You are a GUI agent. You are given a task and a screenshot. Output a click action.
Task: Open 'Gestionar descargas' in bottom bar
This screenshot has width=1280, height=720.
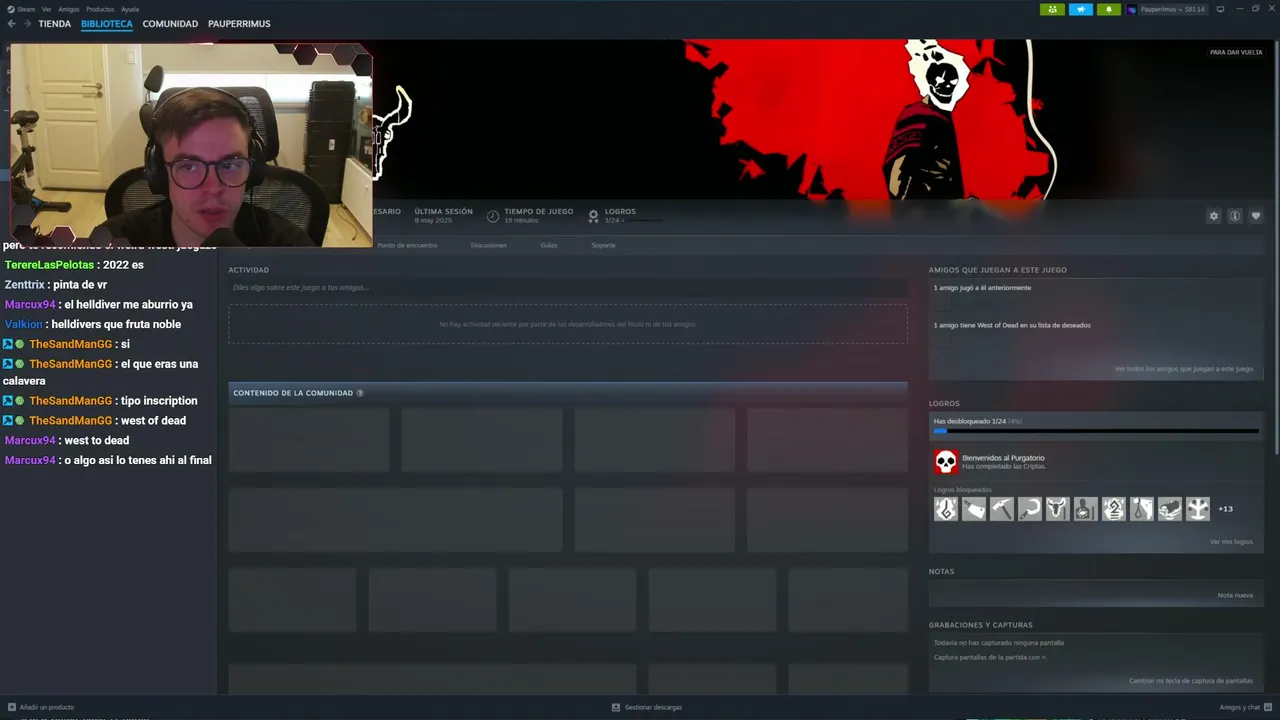click(647, 707)
